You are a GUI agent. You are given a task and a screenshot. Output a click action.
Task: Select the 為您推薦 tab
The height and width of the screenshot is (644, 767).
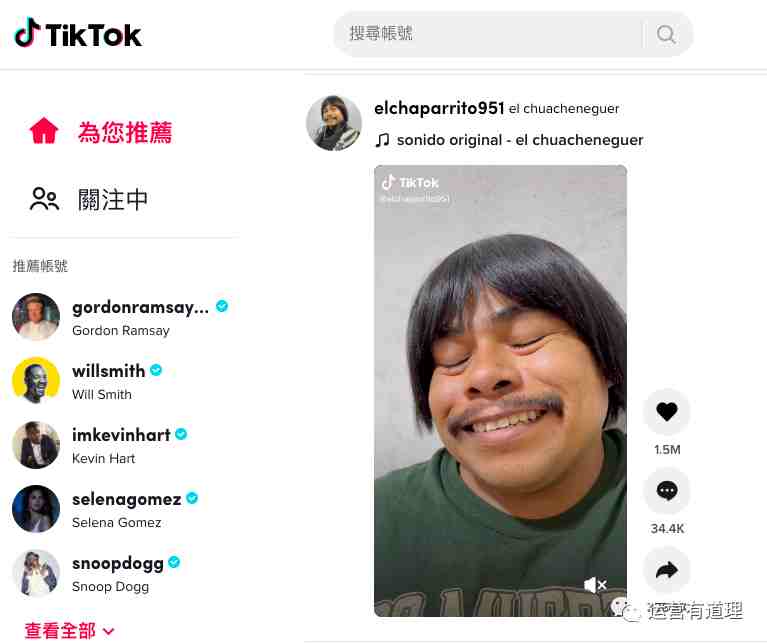point(125,133)
